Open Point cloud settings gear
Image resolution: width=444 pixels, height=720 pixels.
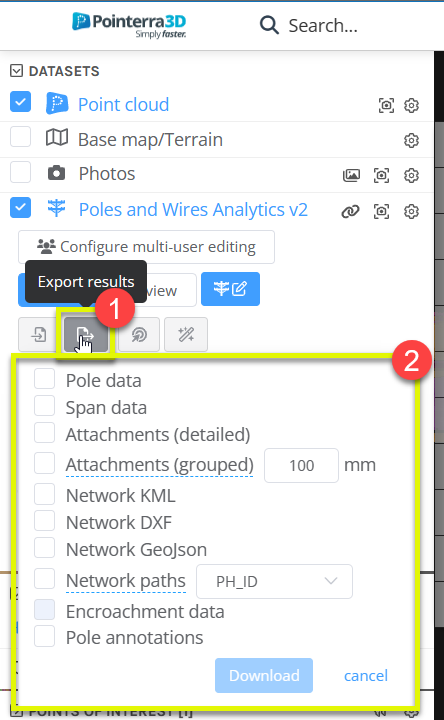[x=411, y=105]
